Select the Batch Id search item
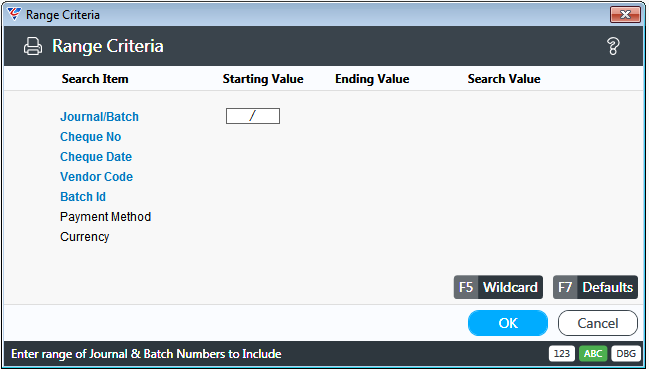Viewport: 649px width, 369px height. (83, 196)
